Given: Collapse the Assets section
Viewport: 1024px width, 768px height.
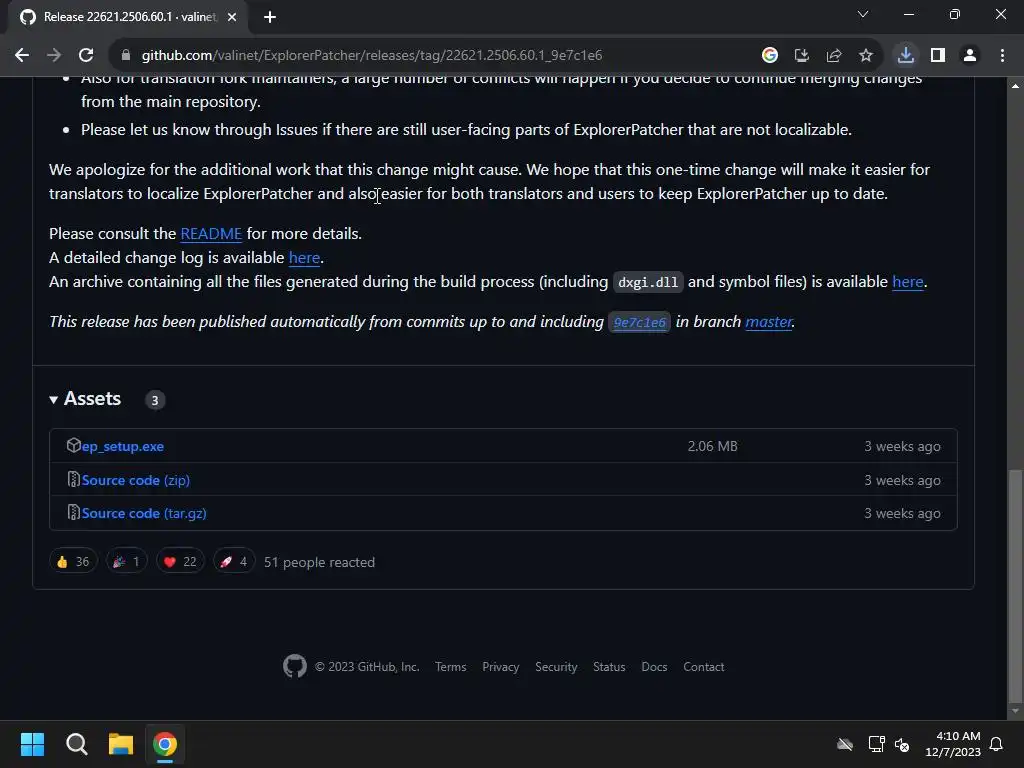Looking at the screenshot, I should 86,399.
